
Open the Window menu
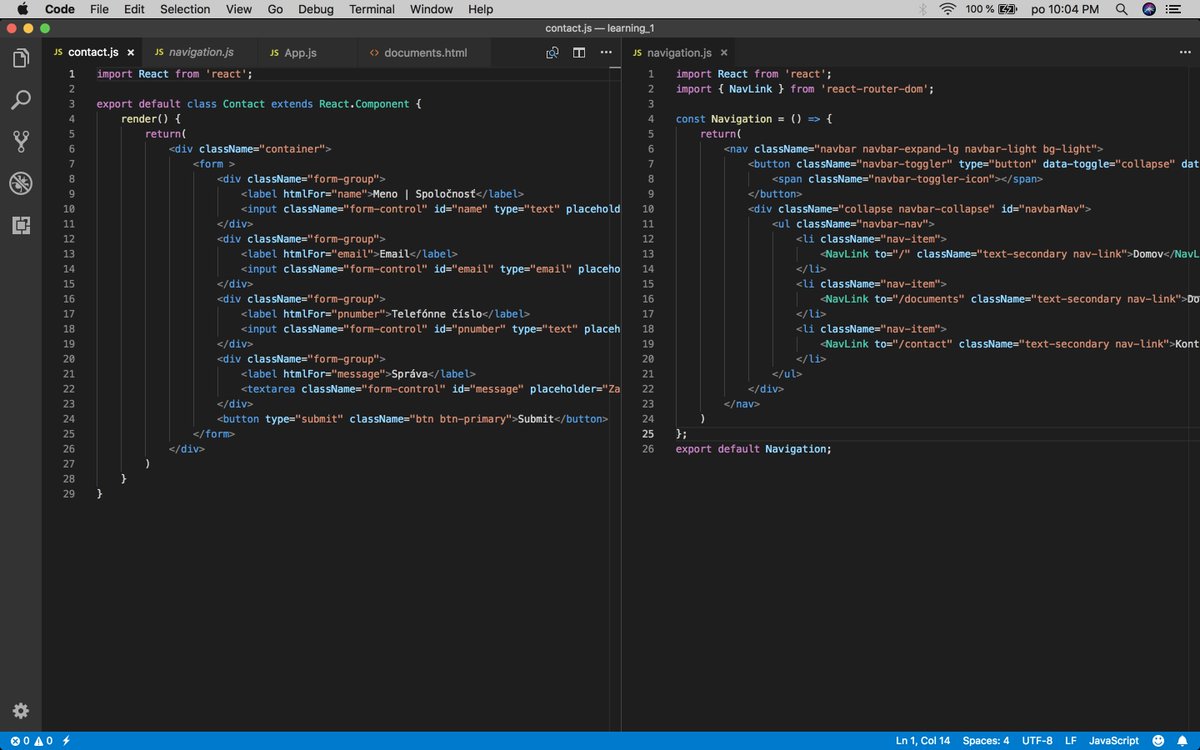431,9
